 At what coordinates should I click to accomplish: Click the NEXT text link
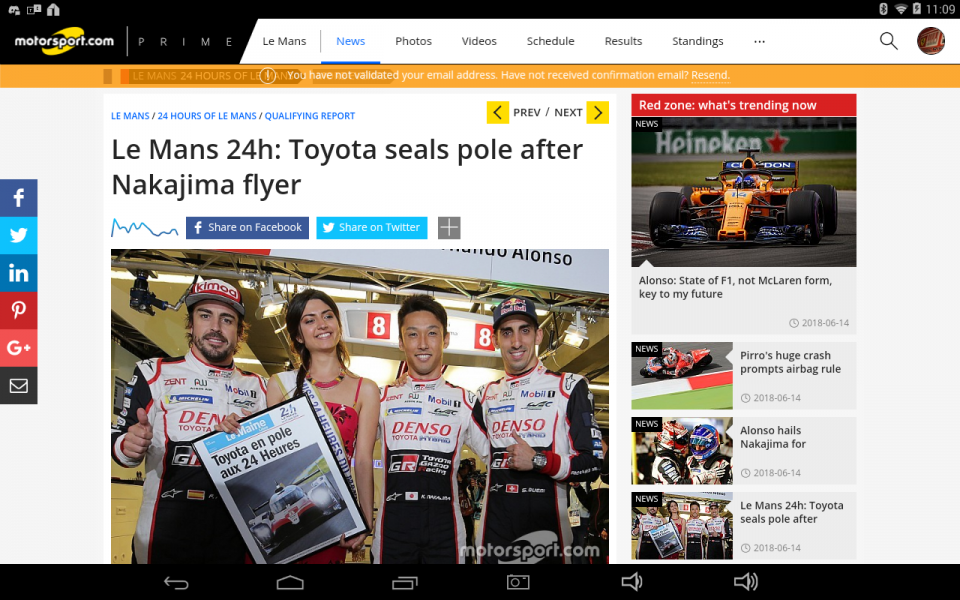click(568, 113)
